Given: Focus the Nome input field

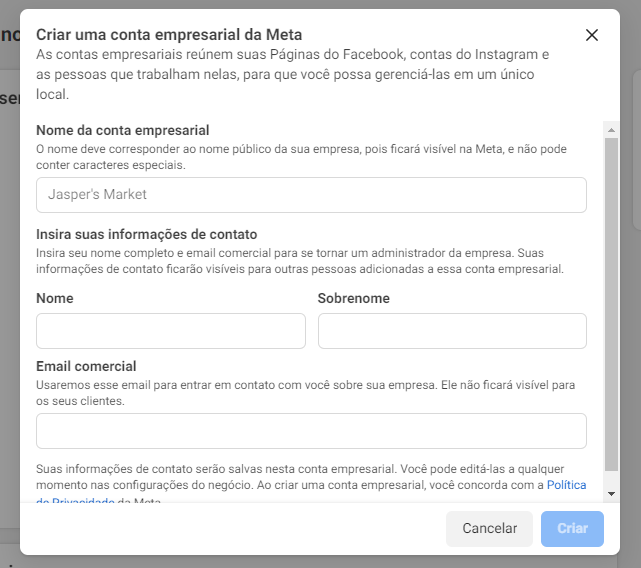Looking at the screenshot, I should point(171,331).
